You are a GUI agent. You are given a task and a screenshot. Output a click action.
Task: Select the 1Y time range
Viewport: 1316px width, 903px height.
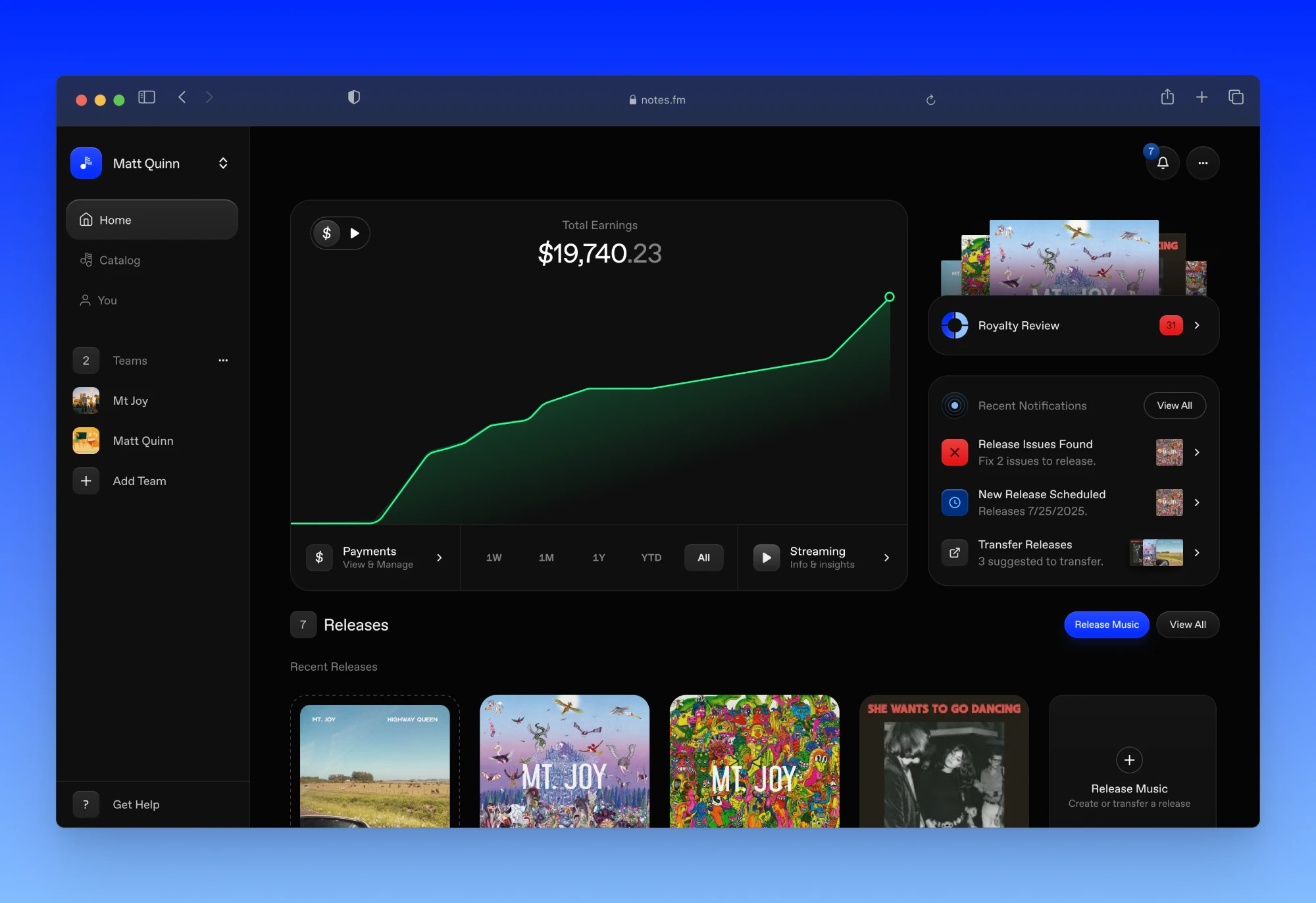point(599,557)
